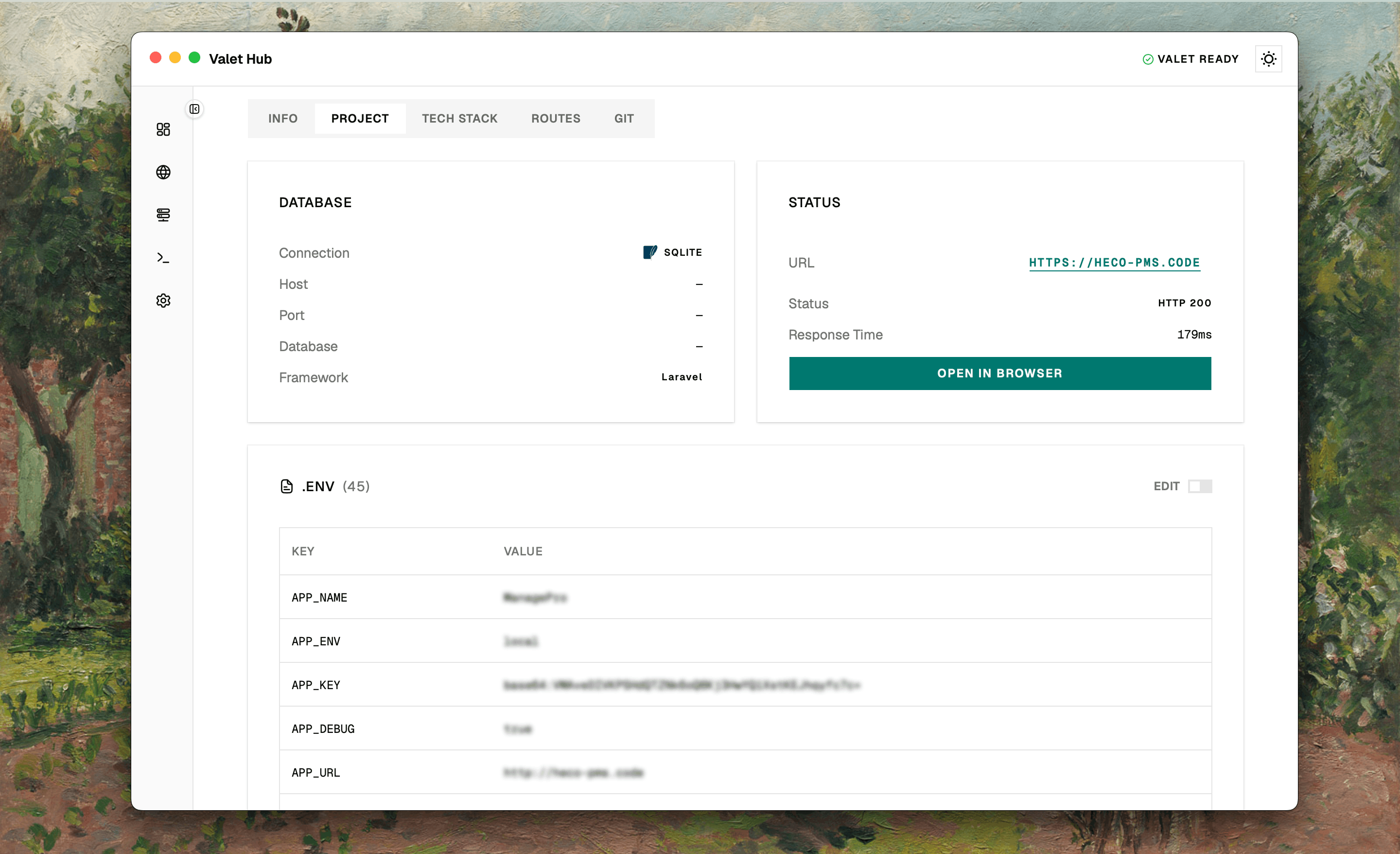Image resolution: width=1400 pixels, height=854 pixels.
Task: Click the Laravel framework value
Action: [x=681, y=377]
